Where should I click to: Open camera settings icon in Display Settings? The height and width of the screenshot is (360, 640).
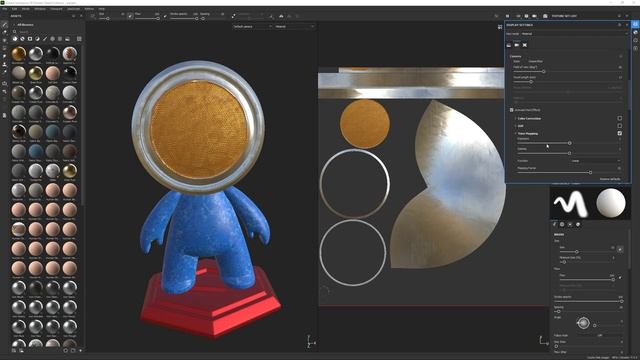click(x=516, y=45)
